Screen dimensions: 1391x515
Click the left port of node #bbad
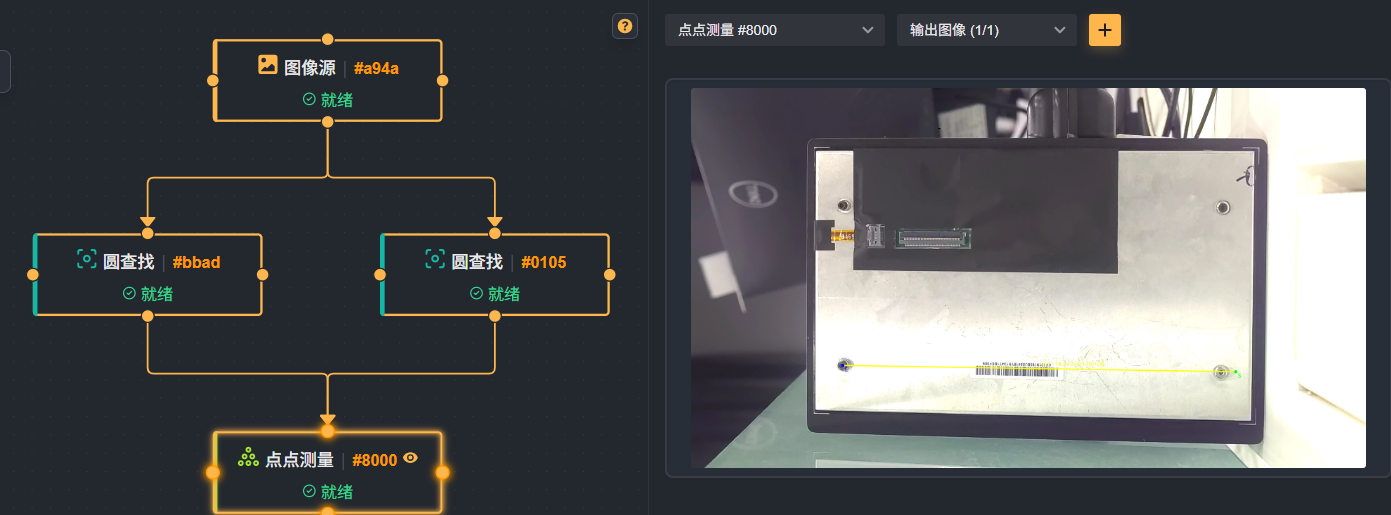tap(33, 274)
